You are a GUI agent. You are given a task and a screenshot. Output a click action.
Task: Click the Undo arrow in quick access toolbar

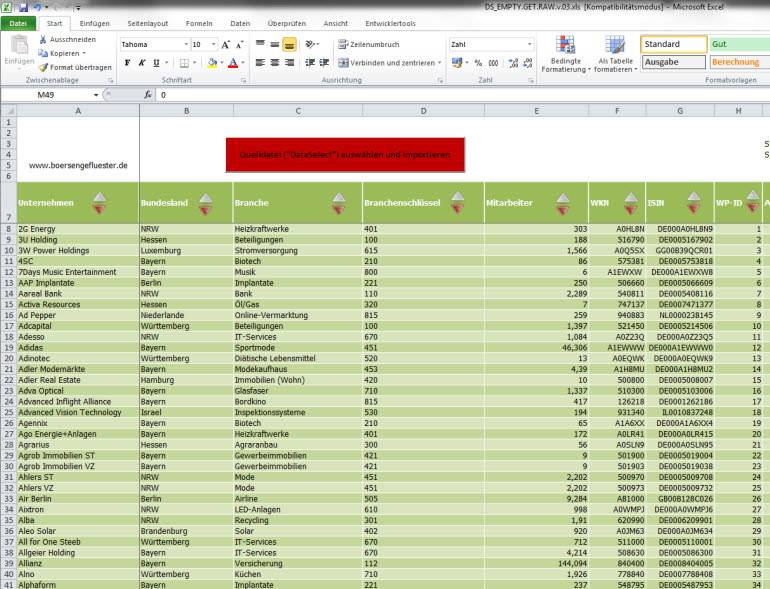click(x=37, y=7)
